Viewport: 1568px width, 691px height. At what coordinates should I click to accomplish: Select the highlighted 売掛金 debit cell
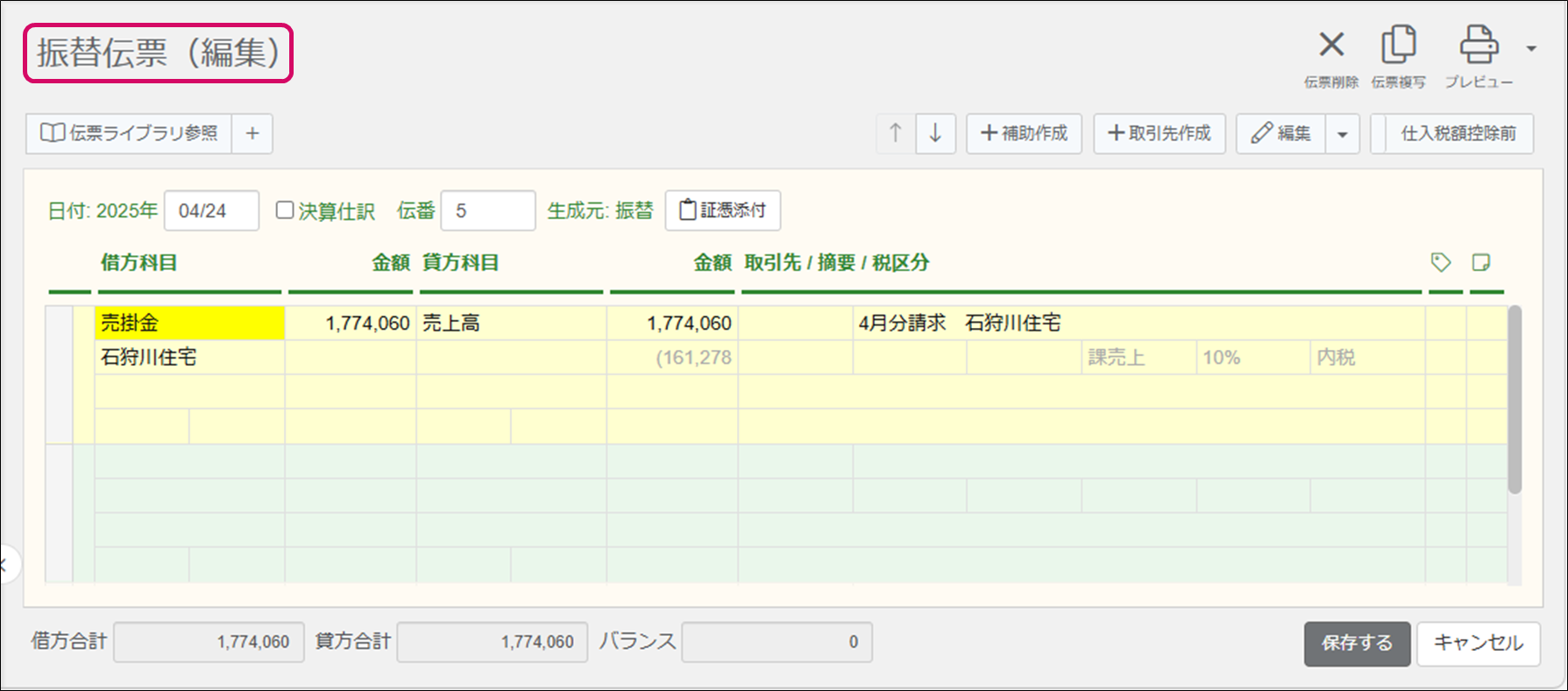(189, 323)
